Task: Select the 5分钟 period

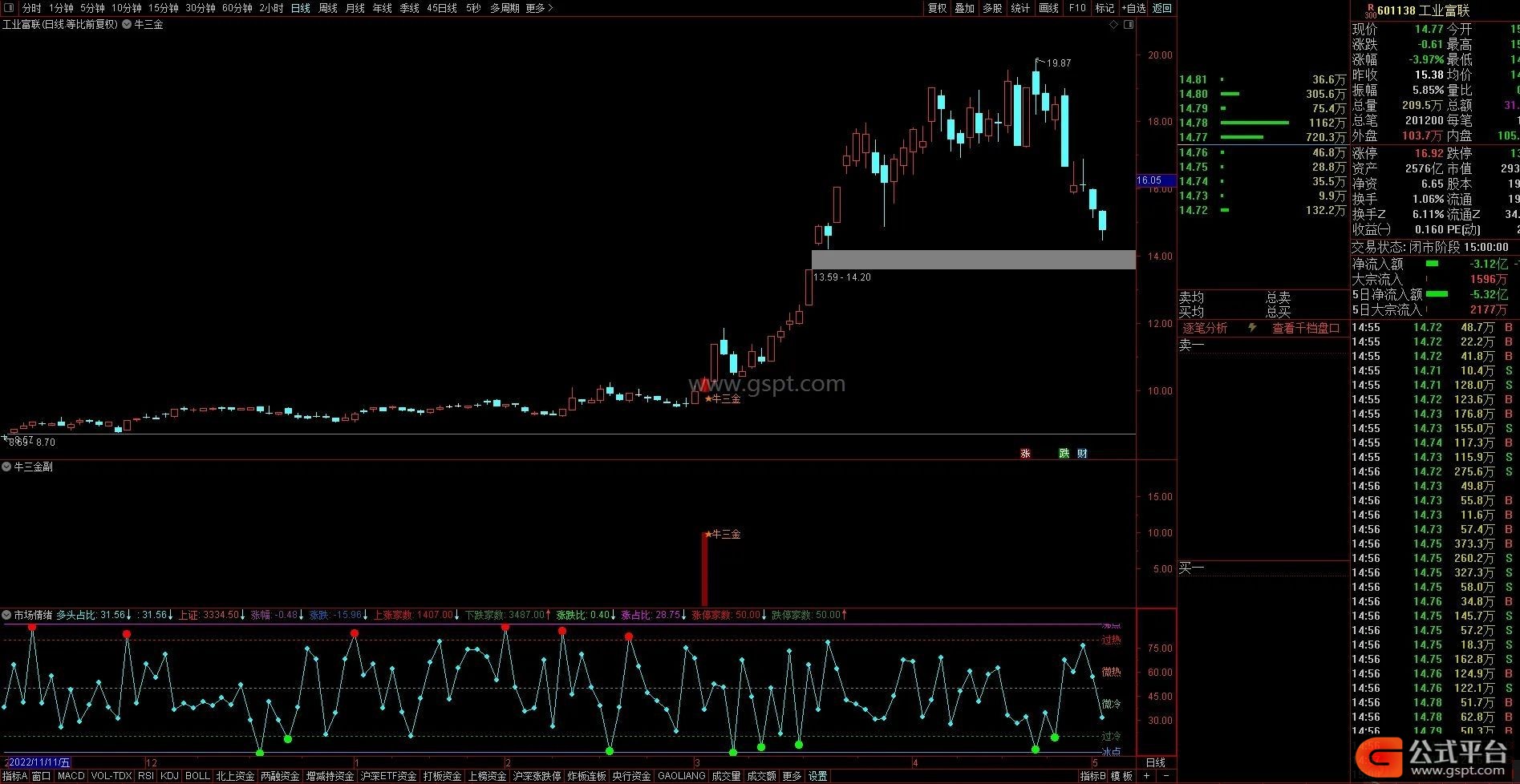Action: click(92, 8)
